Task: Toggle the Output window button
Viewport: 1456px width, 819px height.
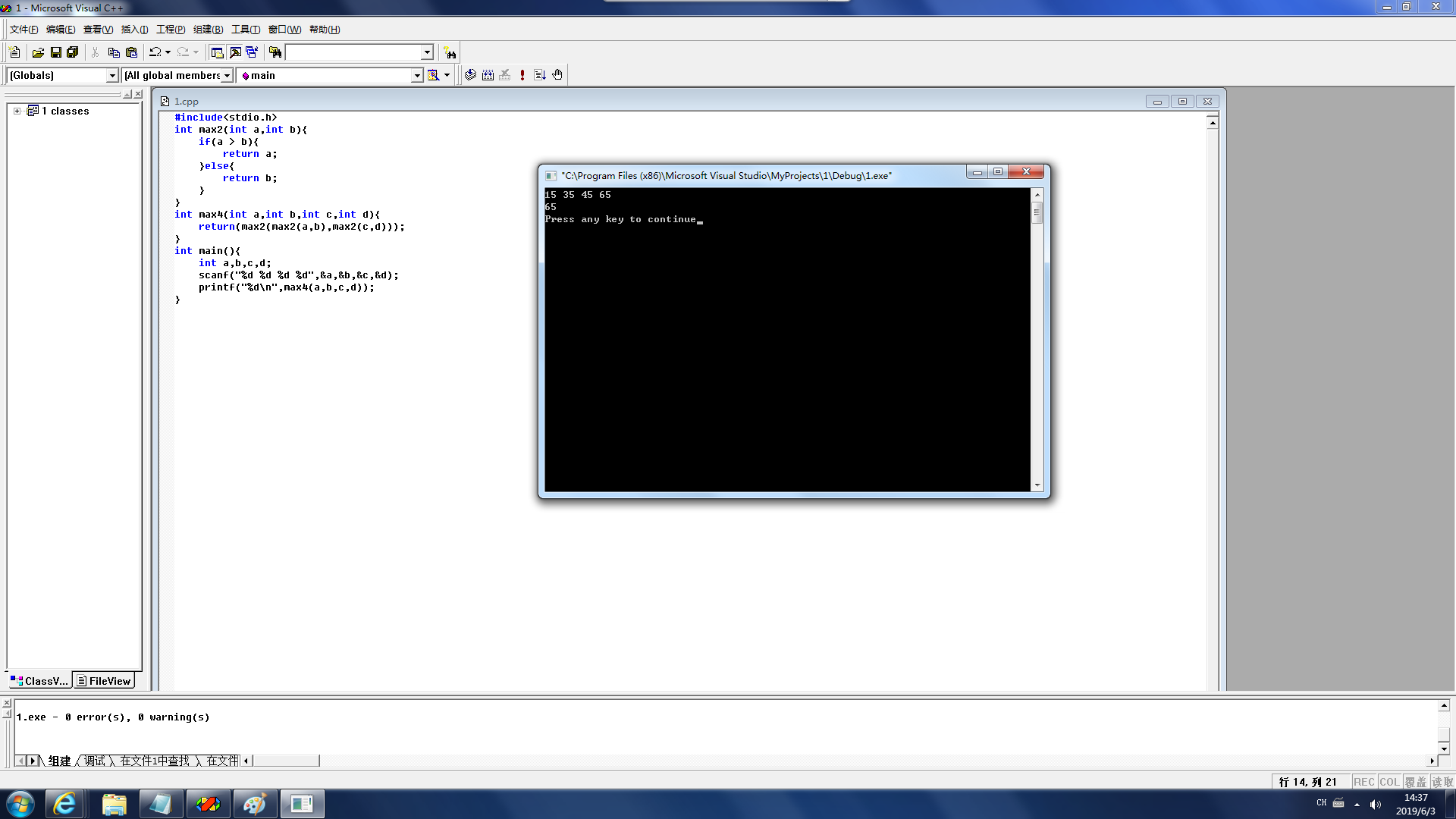Action: click(x=235, y=52)
